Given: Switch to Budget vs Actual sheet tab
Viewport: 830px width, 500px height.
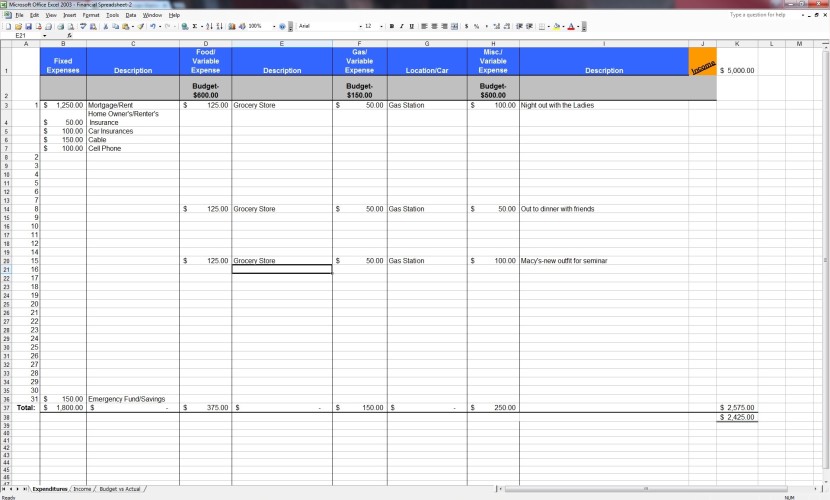Looking at the screenshot, I should (x=120, y=489).
